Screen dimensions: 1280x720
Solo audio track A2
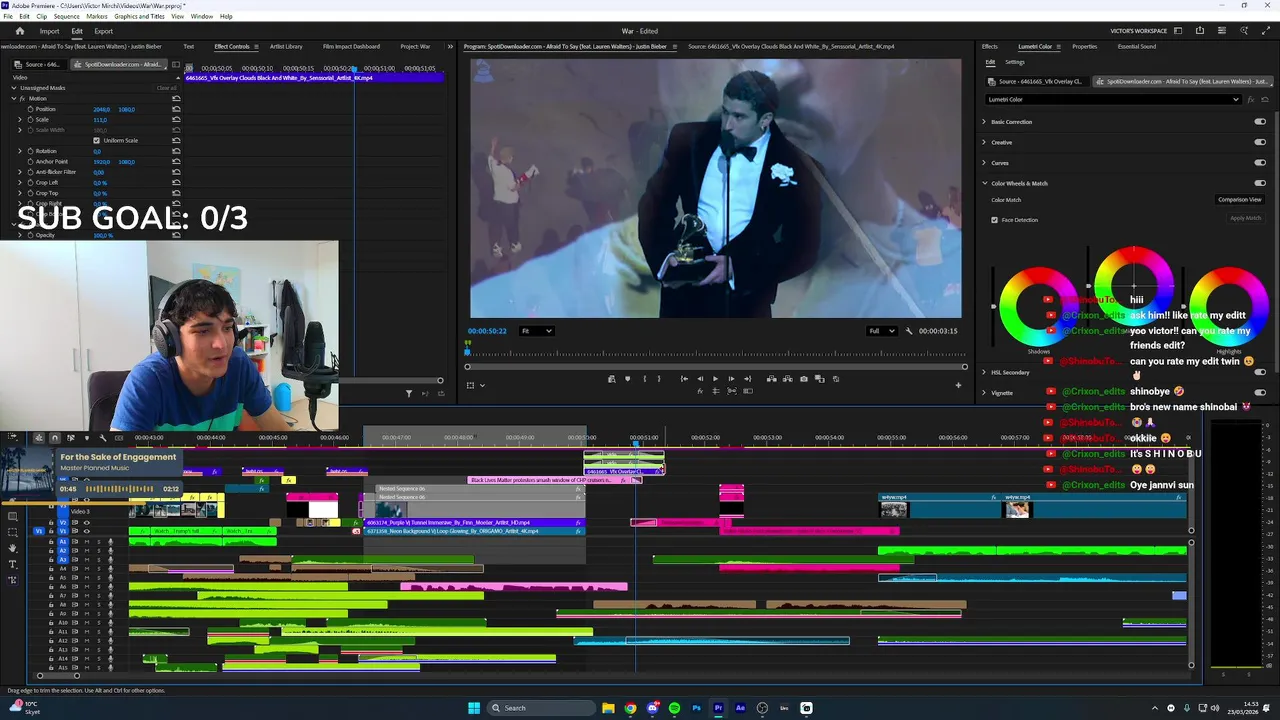(x=98, y=550)
